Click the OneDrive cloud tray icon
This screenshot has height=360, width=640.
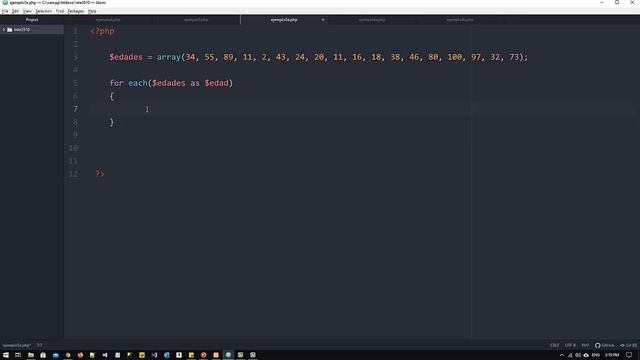tap(586, 355)
